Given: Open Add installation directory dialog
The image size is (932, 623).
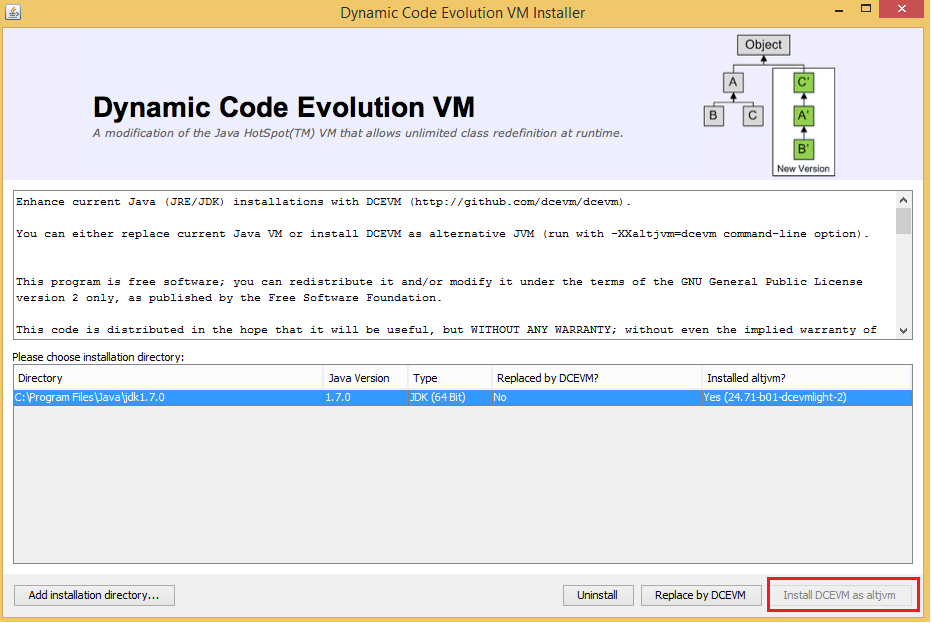Looking at the screenshot, I should [93, 595].
